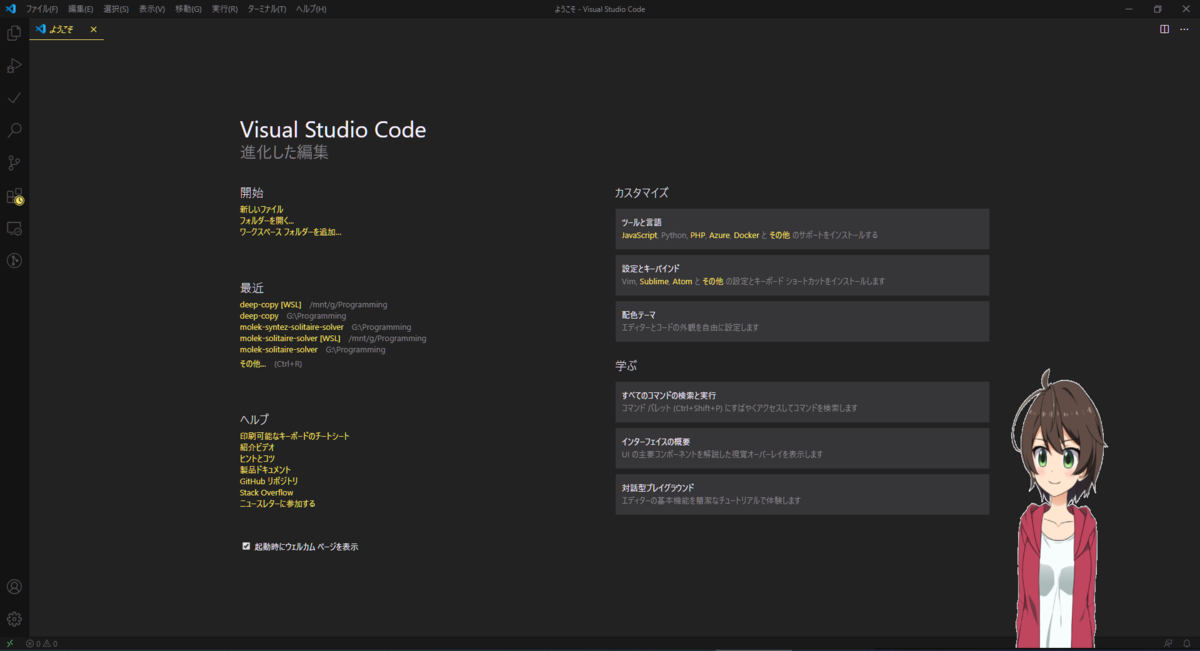
Task: Open the 紹介ビデオ help link
Action: pos(257,447)
